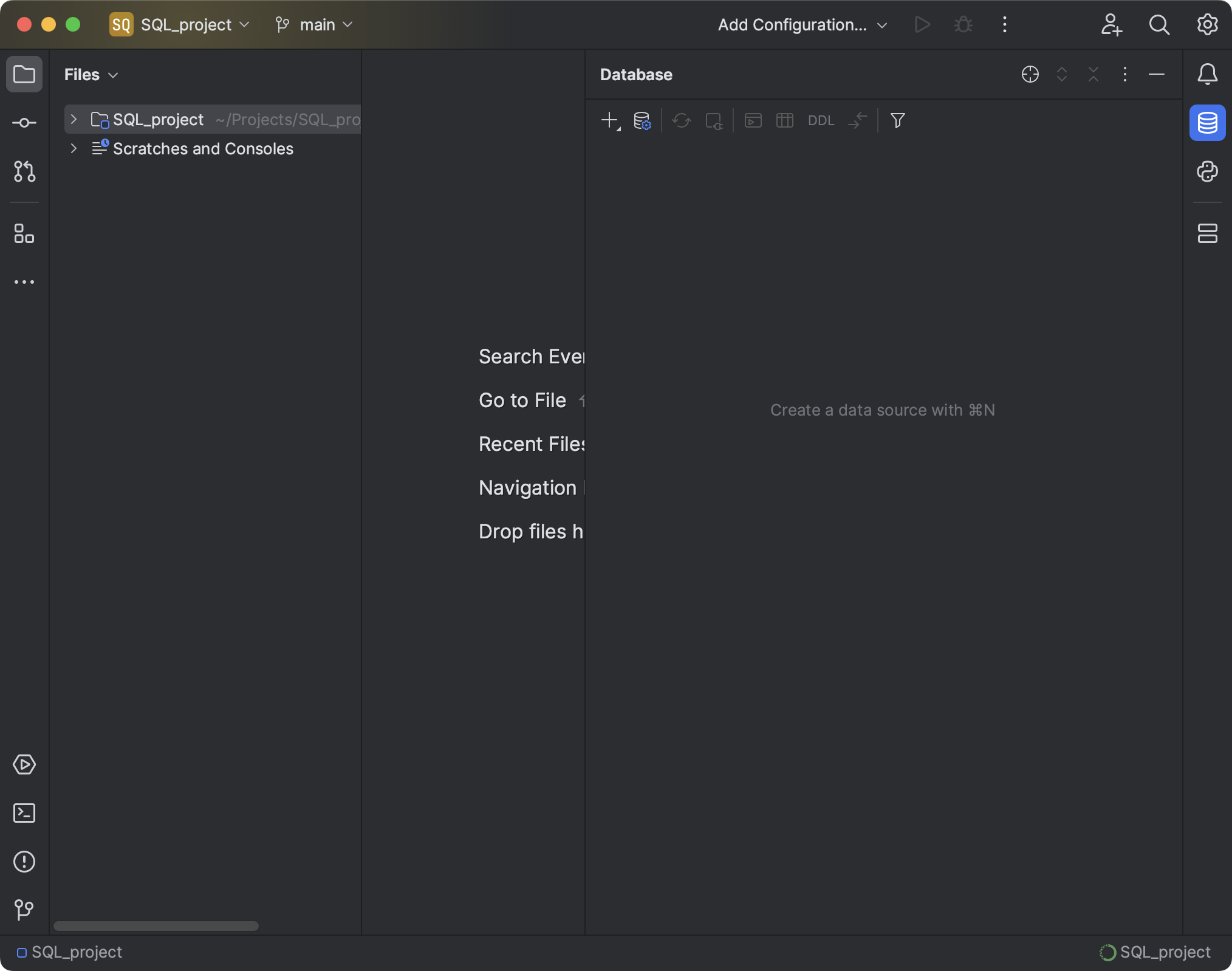Click the horizontal scrollbar below the Files panel
1232x971 pixels.
pyautogui.click(x=155, y=926)
